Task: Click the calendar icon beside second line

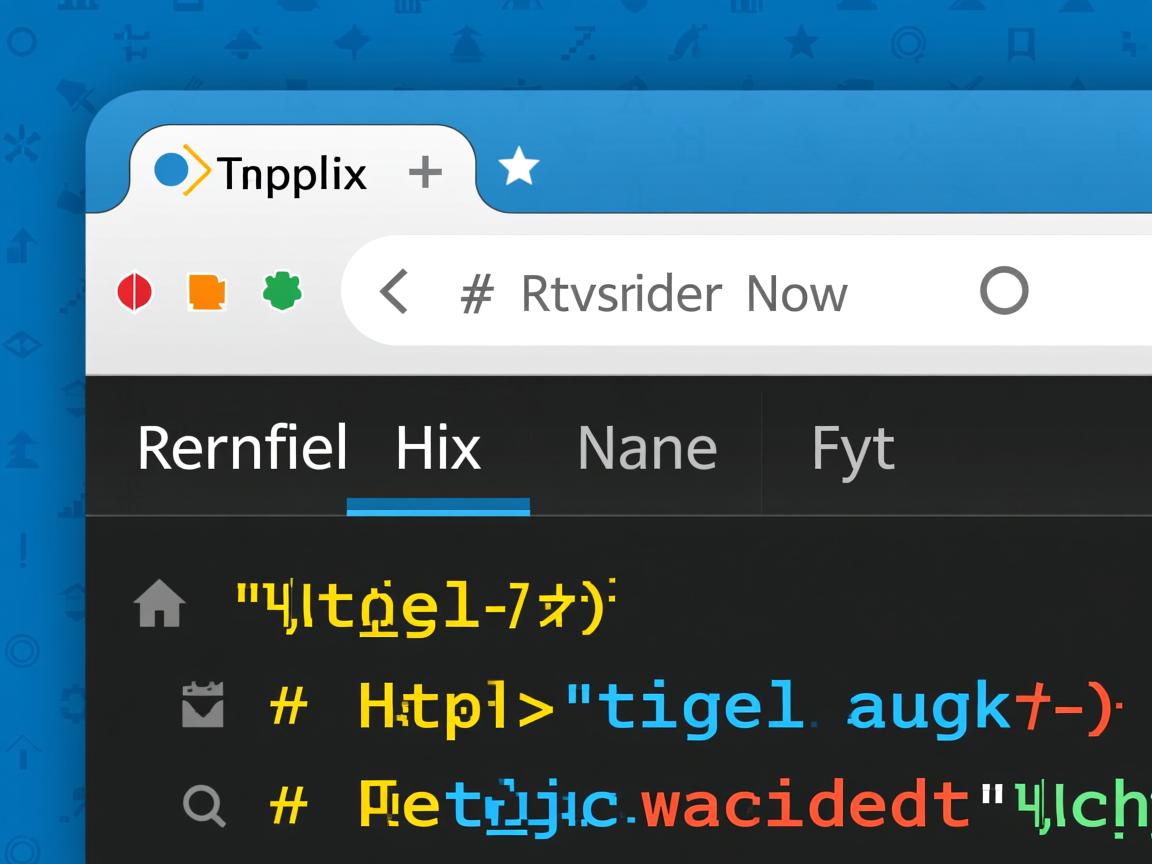Action: click(203, 705)
